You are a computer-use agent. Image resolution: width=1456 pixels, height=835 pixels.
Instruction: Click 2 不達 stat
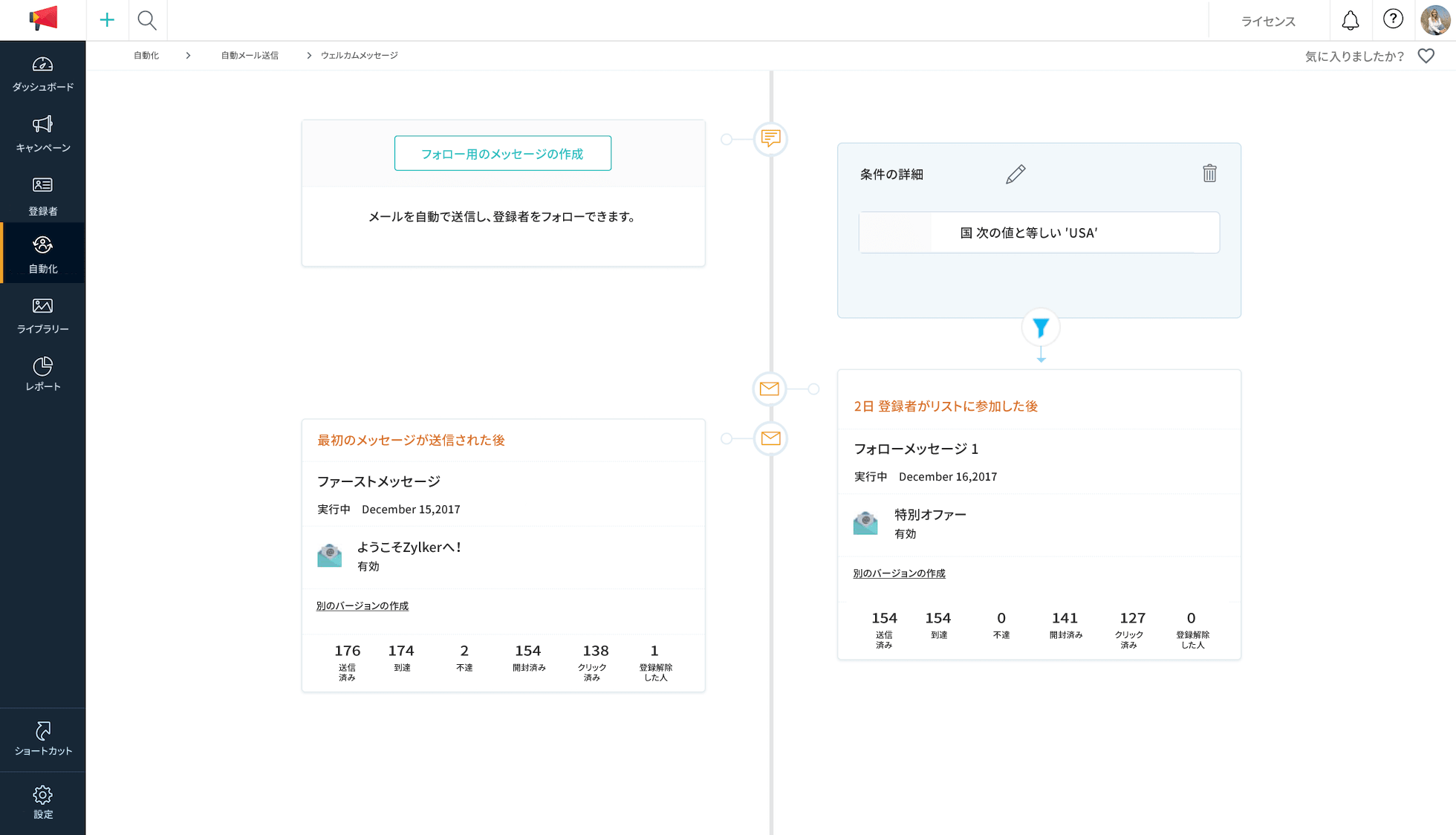[464, 657]
